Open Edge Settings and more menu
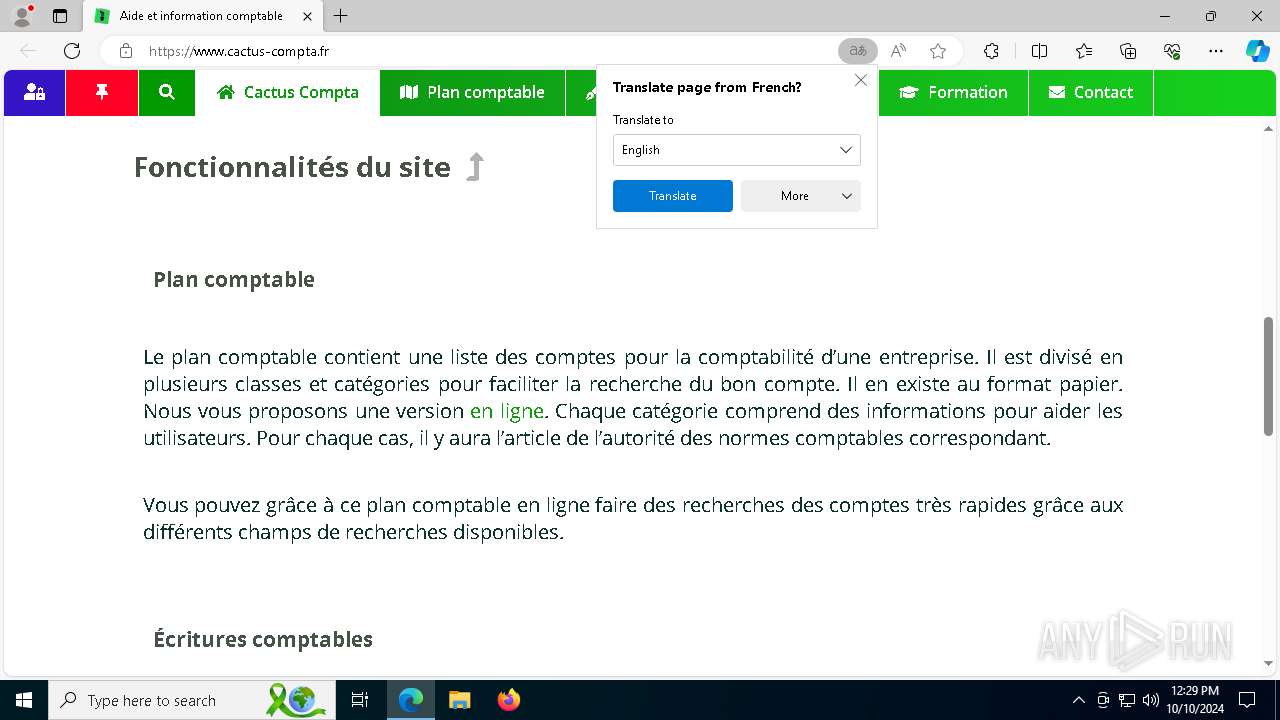The width and height of the screenshot is (1280, 720). (1216, 51)
